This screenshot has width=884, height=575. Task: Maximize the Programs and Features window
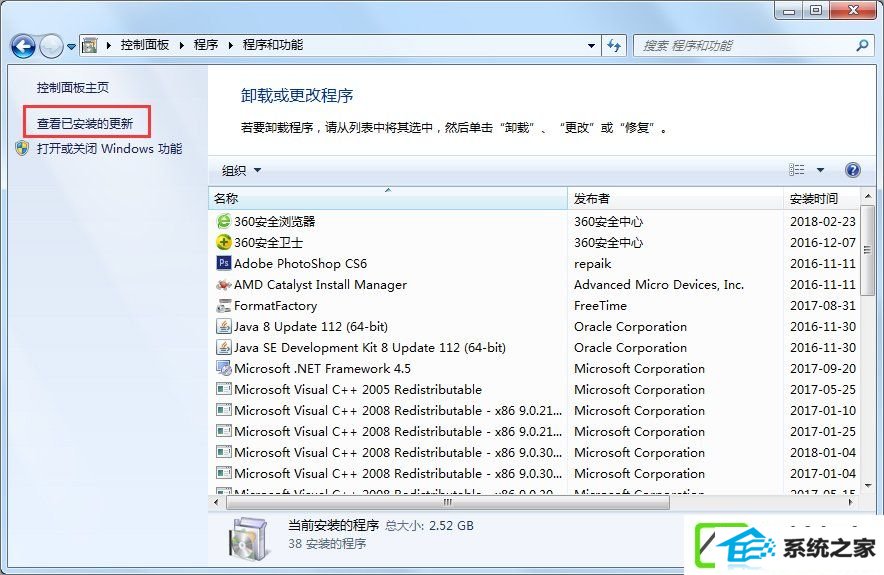(x=816, y=10)
